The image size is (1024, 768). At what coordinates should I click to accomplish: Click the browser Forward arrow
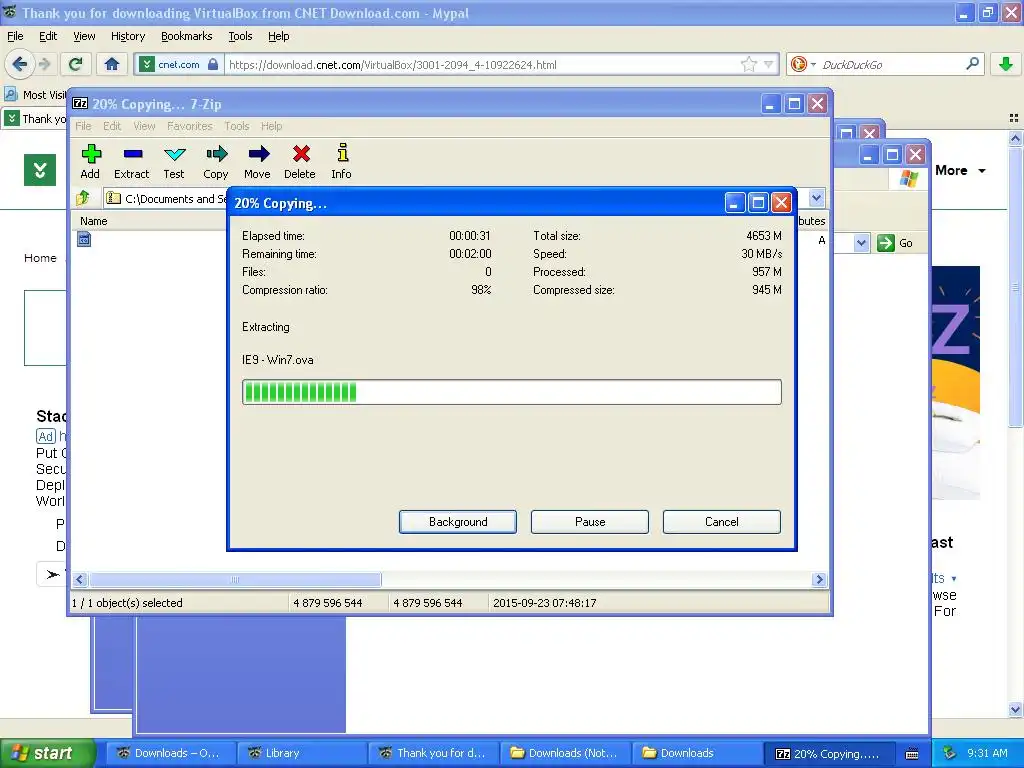[44, 64]
